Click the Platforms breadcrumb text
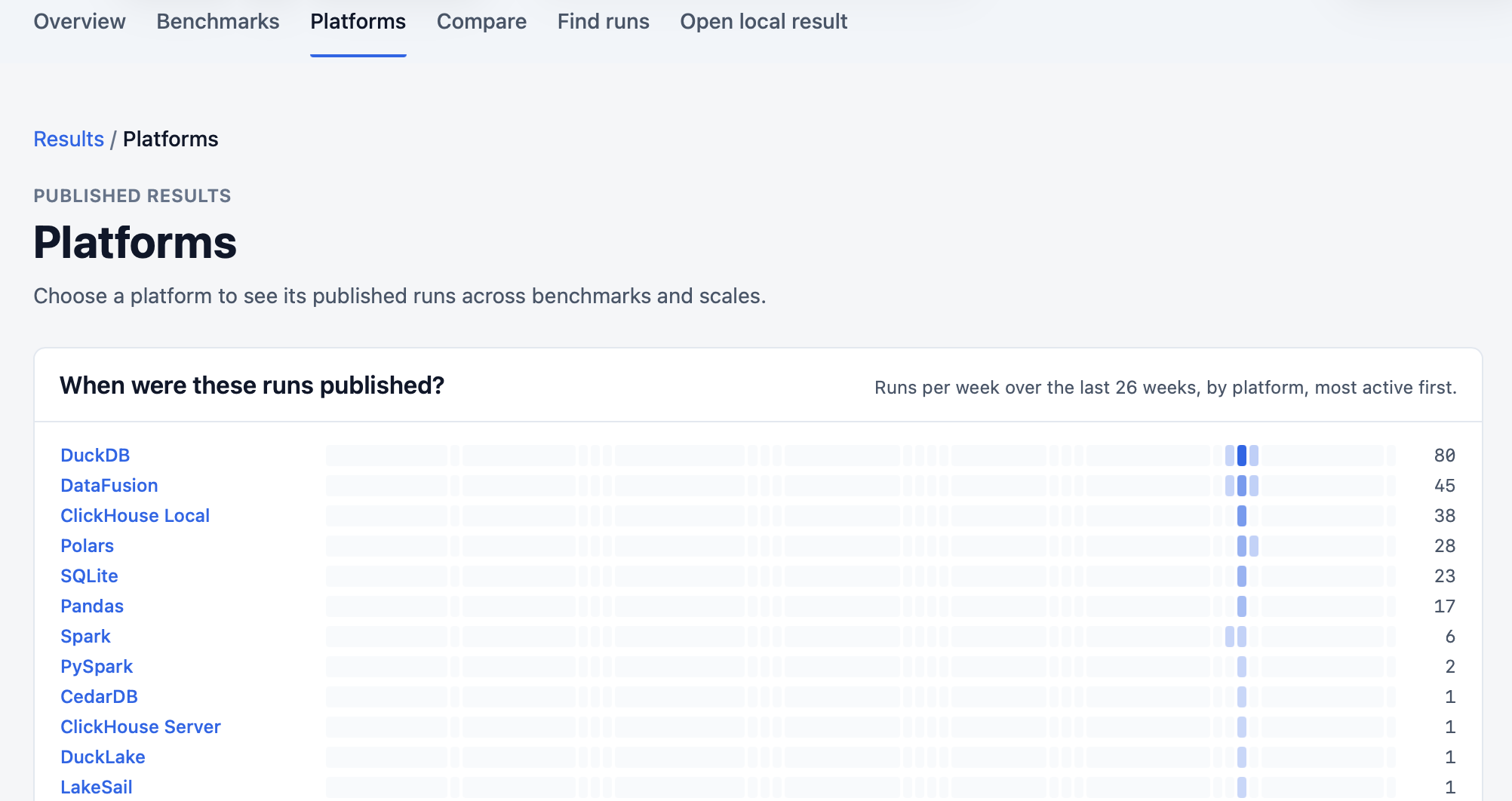This screenshot has height=801, width=1512. pos(171,139)
